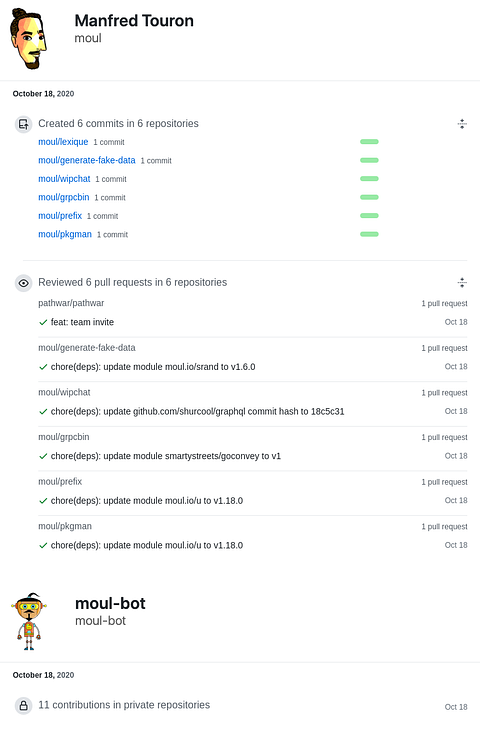Open the smartystreets/goconvey update pull request
The height and width of the screenshot is (743, 480).
[165, 456]
